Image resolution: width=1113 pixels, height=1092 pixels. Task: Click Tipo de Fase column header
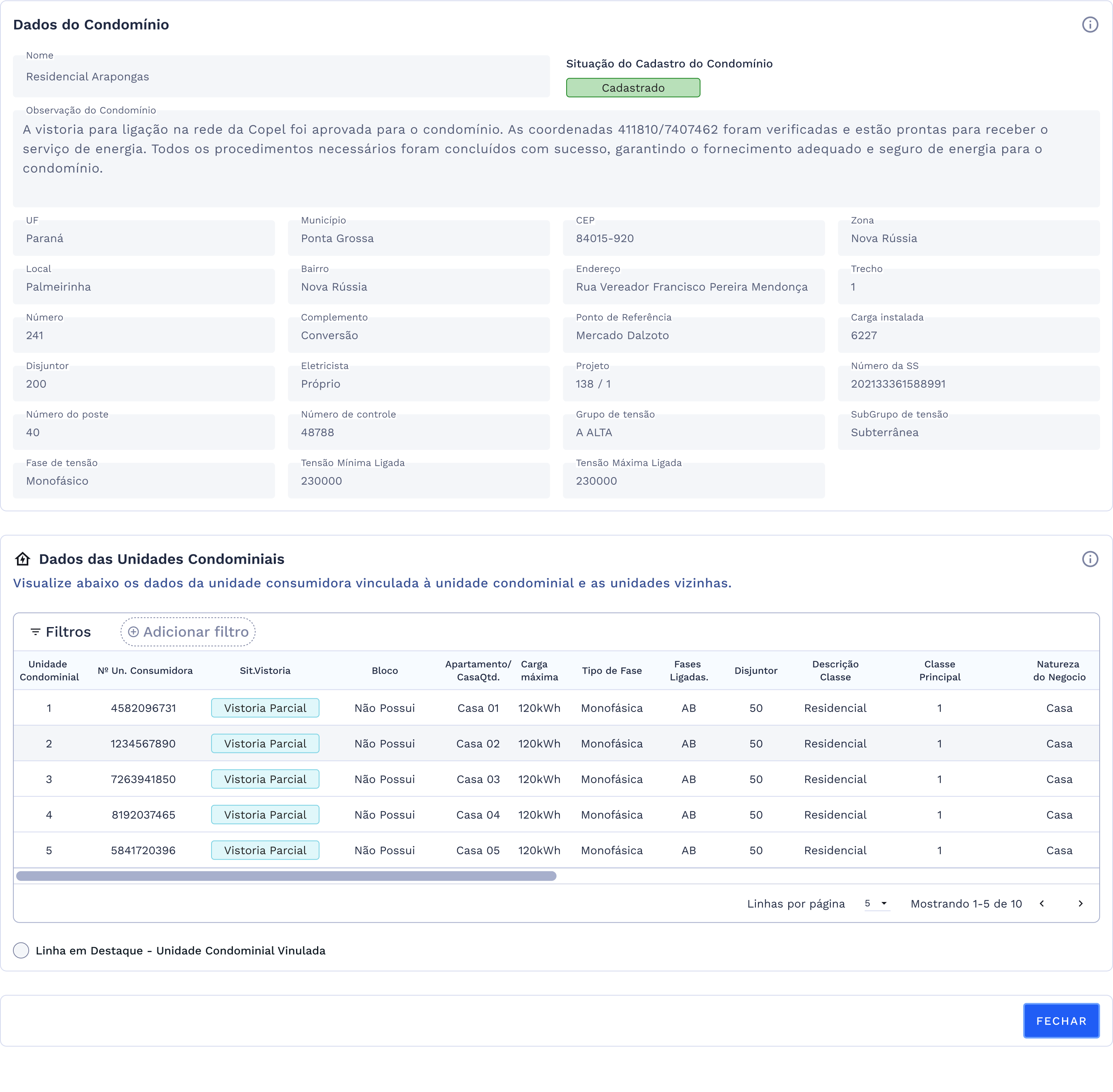(612, 671)
